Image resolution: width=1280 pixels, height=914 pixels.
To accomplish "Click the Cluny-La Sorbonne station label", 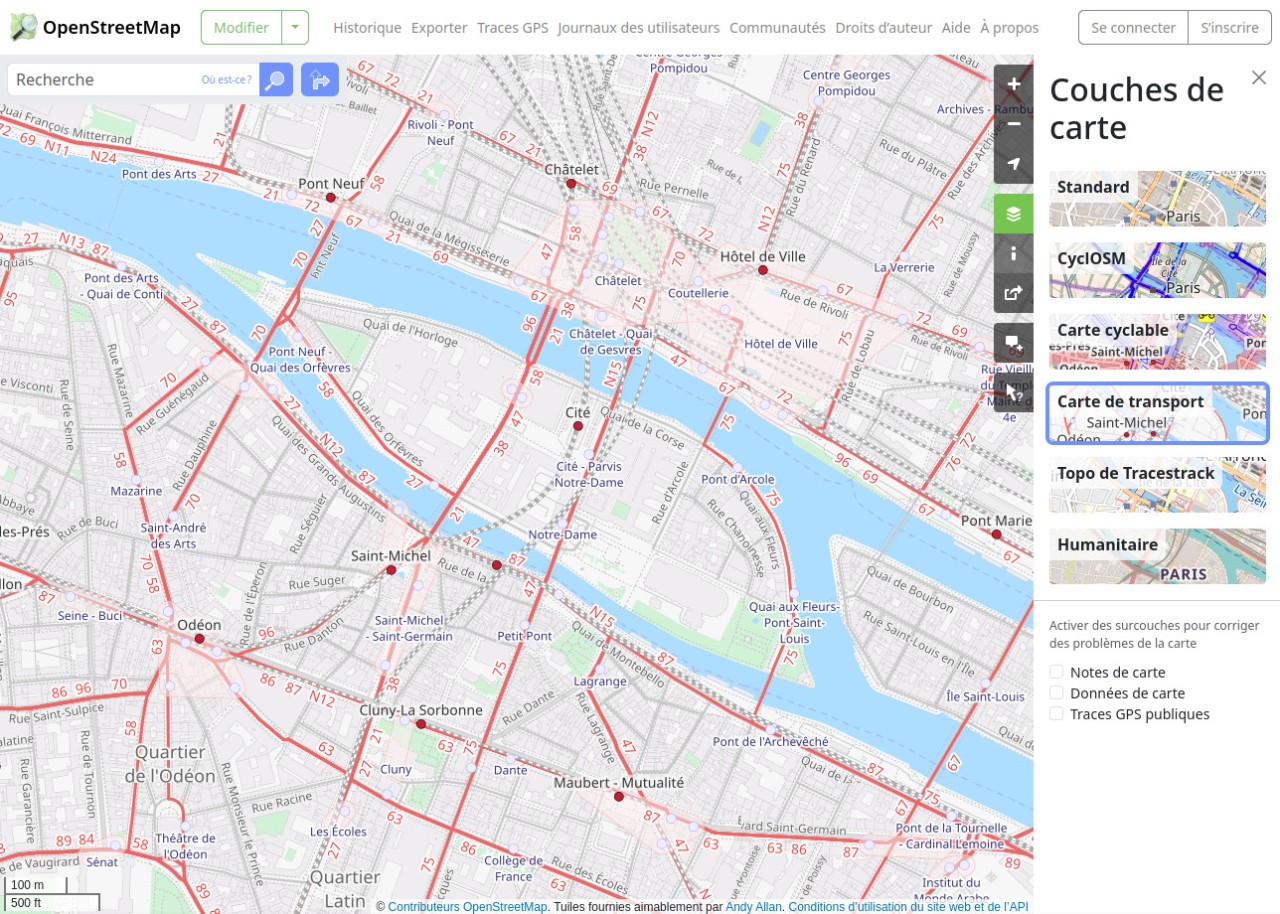I will point(421,710).
